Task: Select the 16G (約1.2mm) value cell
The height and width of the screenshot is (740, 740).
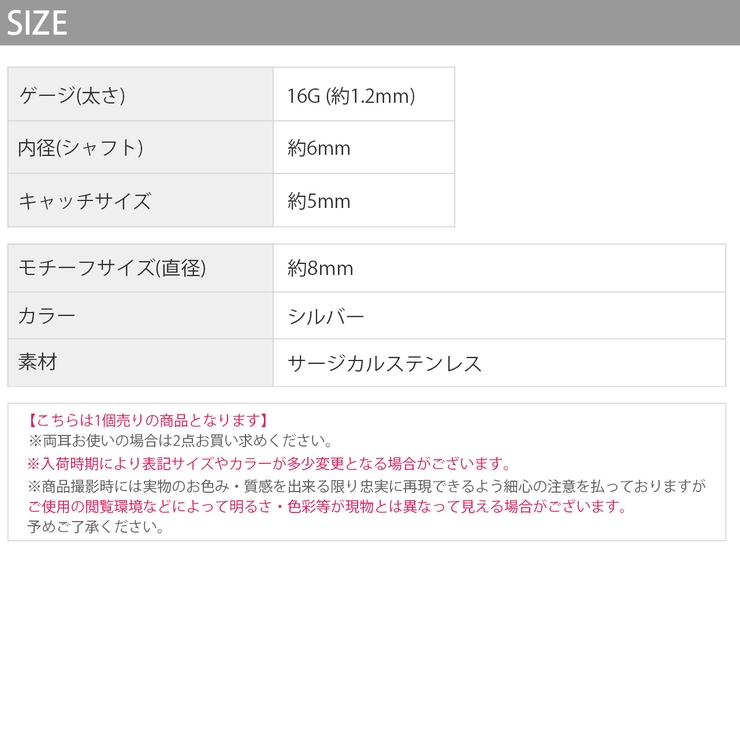Action: [x=350, y=96]
